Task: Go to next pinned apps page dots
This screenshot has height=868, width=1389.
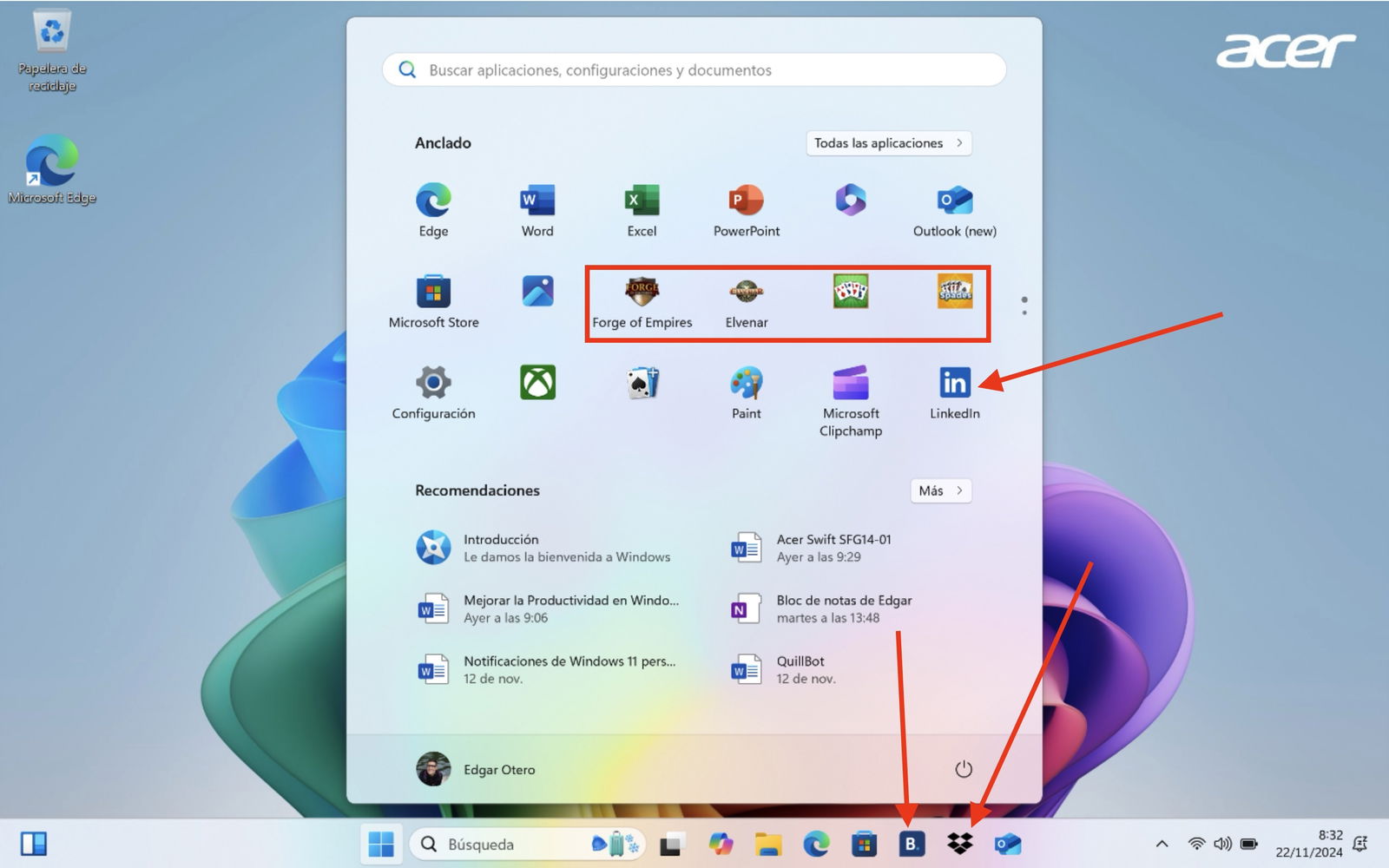Action: coord(1024,306)
